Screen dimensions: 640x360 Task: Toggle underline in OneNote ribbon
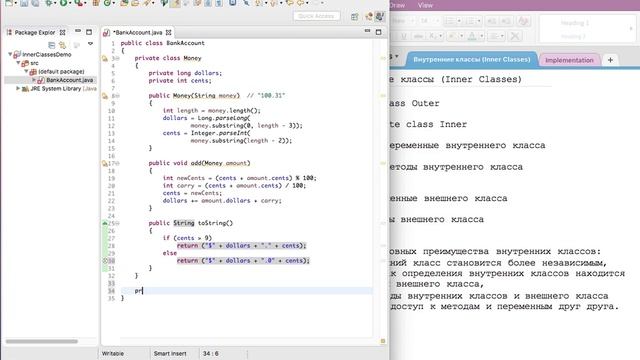pyautogui.click(x=404, y=36)
